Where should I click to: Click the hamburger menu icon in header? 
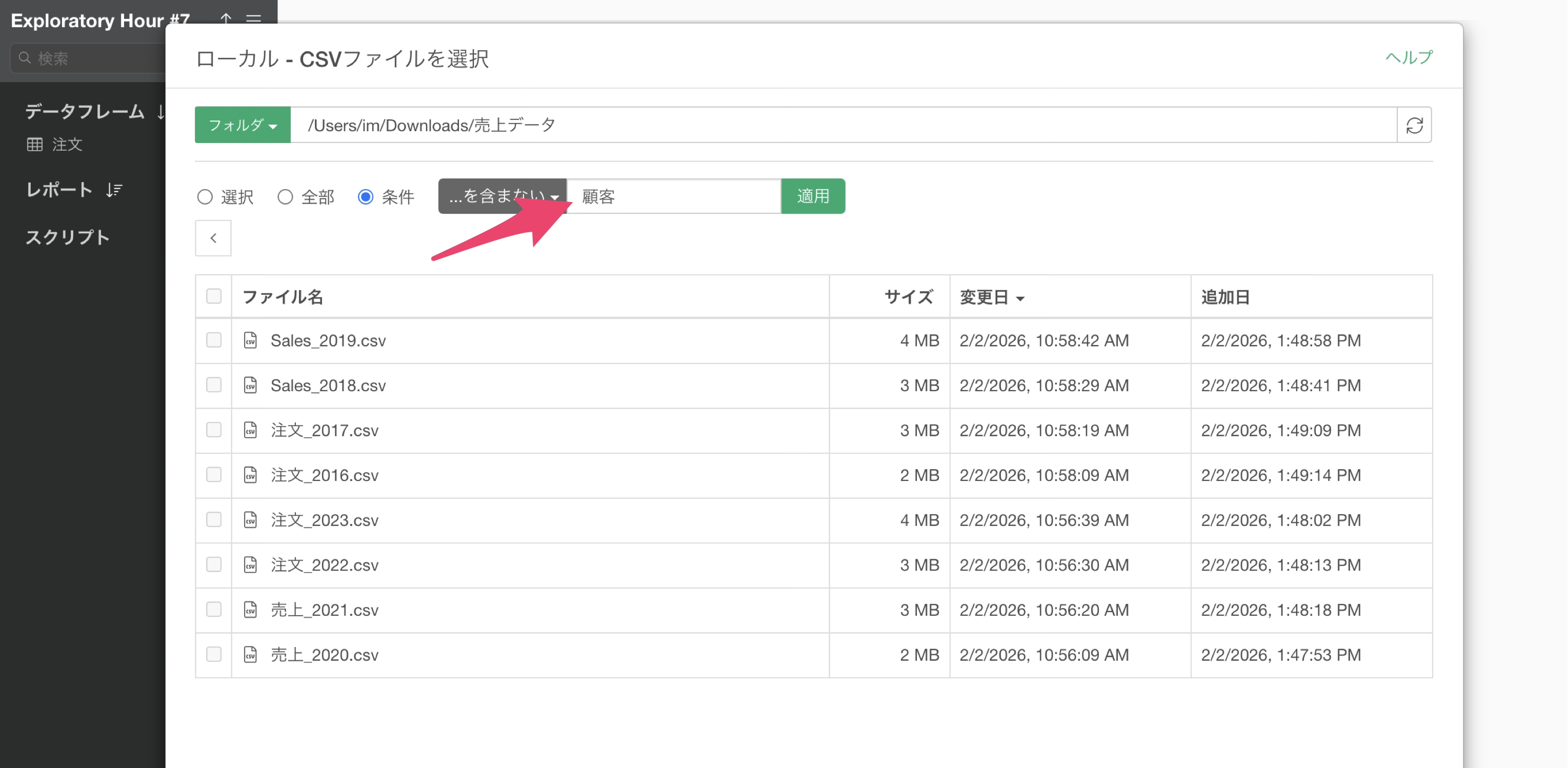[x=254, y=18]
